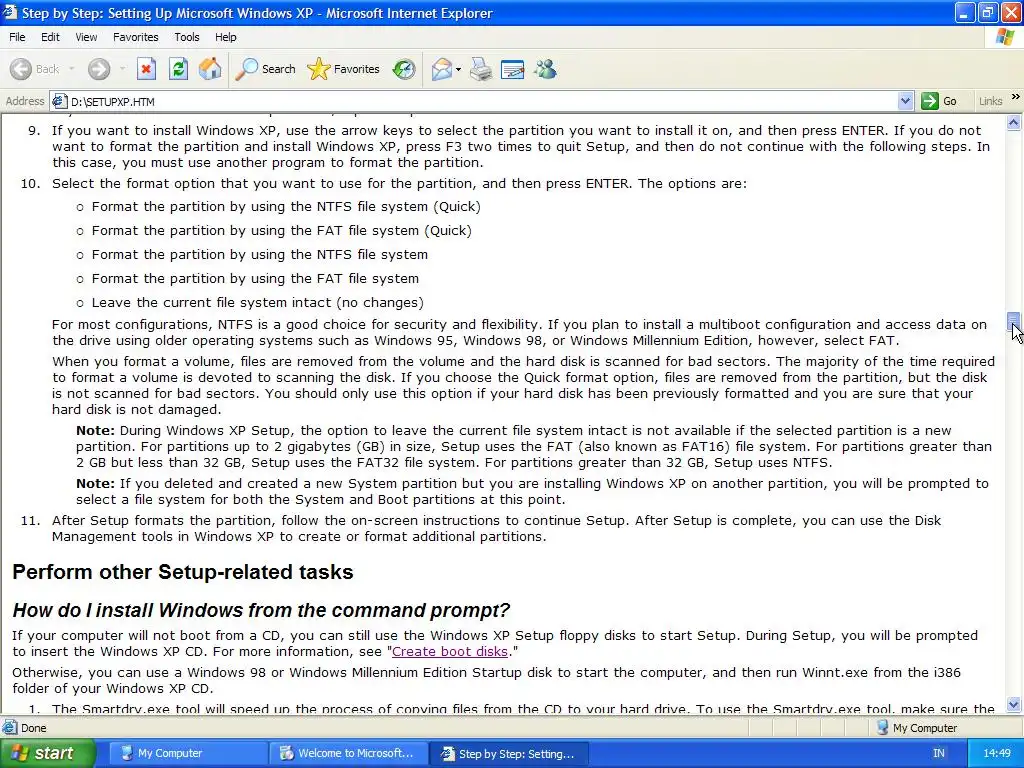The image size is (1024, 768).
Task: Click 'Leave the current file system intact (no changes)'
Action: tap(257, 302)
